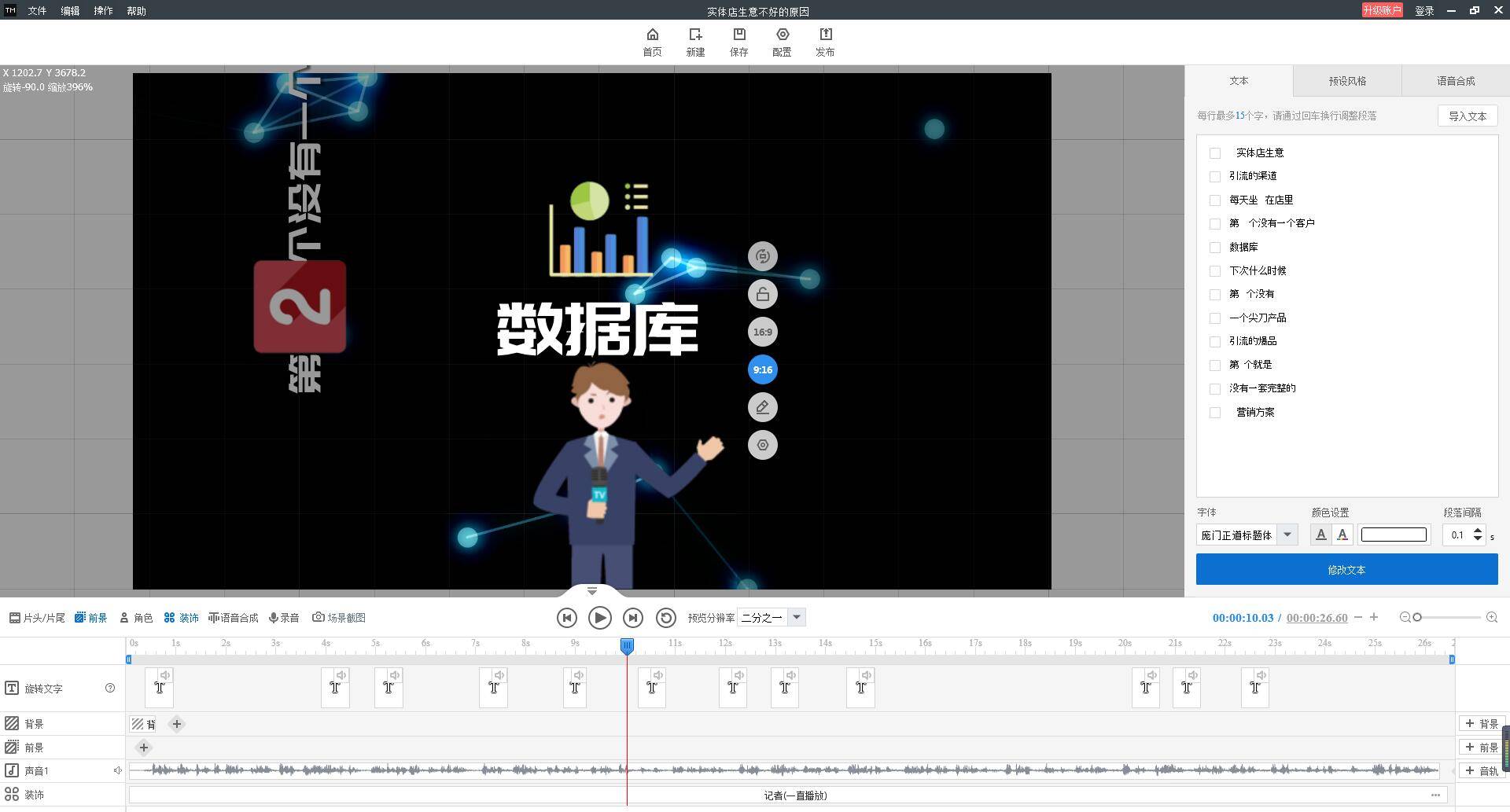Go to the 首页 home icon
The width and height of the screenshot is (1510, 812).
[x=652, y=42]
